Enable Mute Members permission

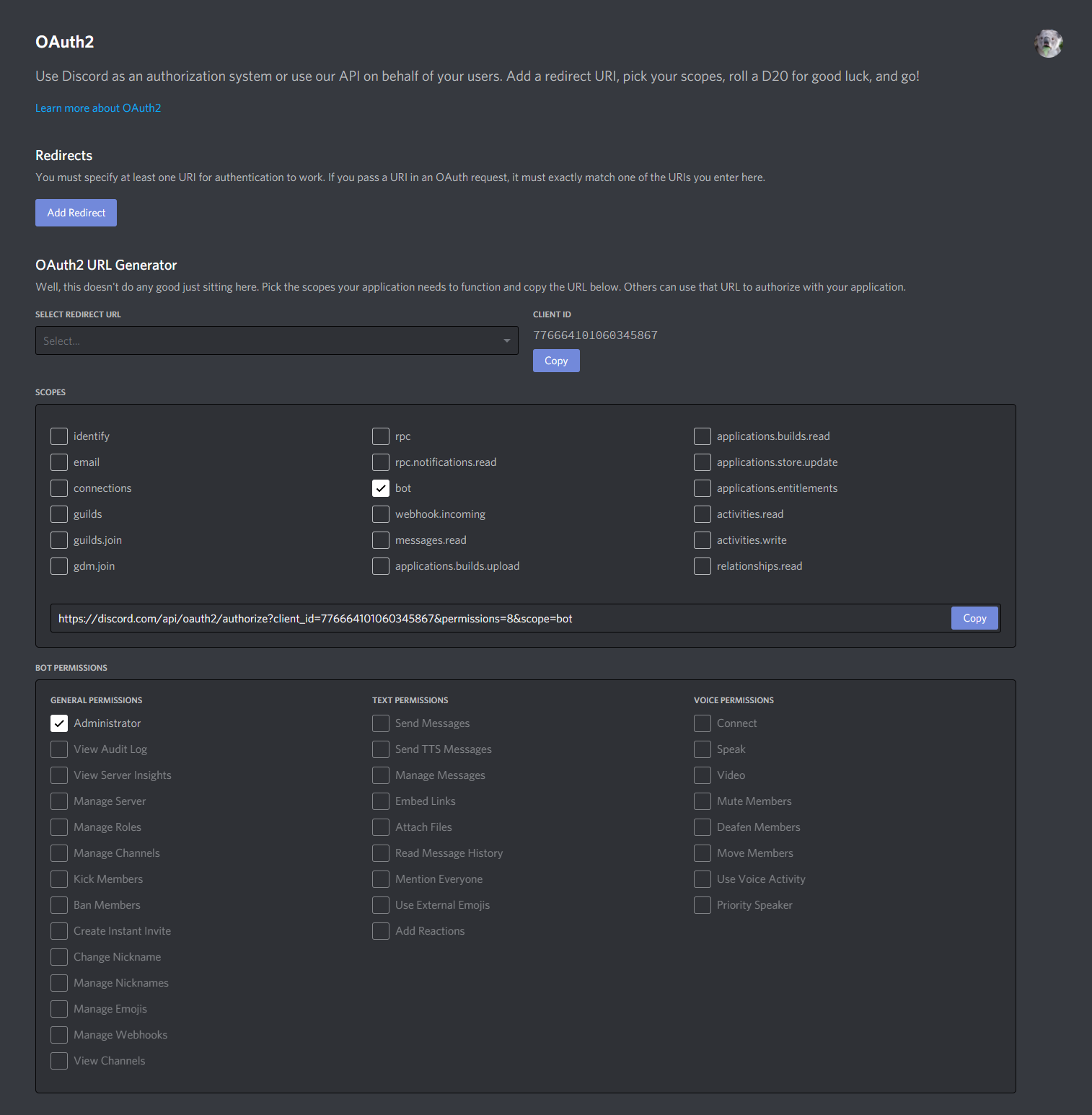pyautogui.click(x=703, y=801)
